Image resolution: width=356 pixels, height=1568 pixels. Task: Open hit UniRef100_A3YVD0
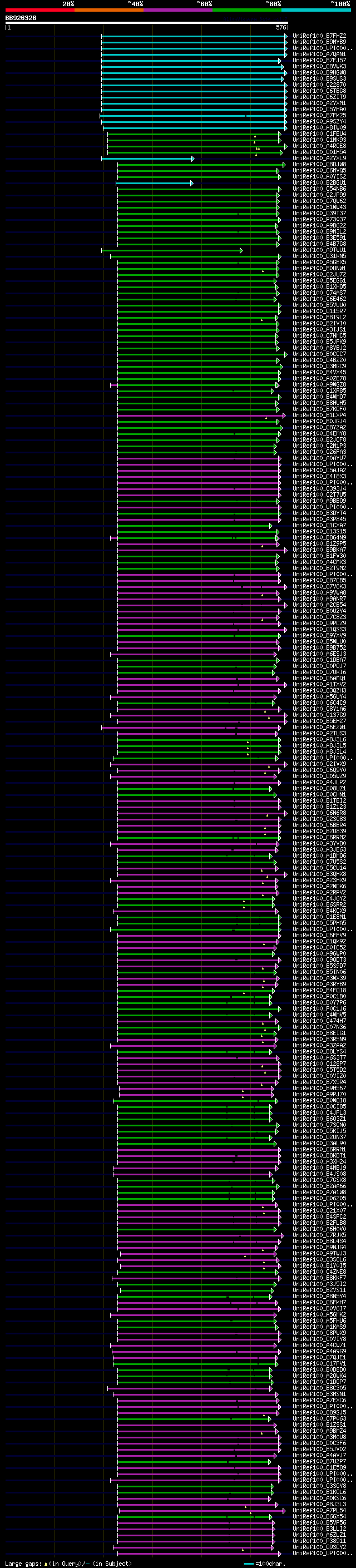click(319, 844)
